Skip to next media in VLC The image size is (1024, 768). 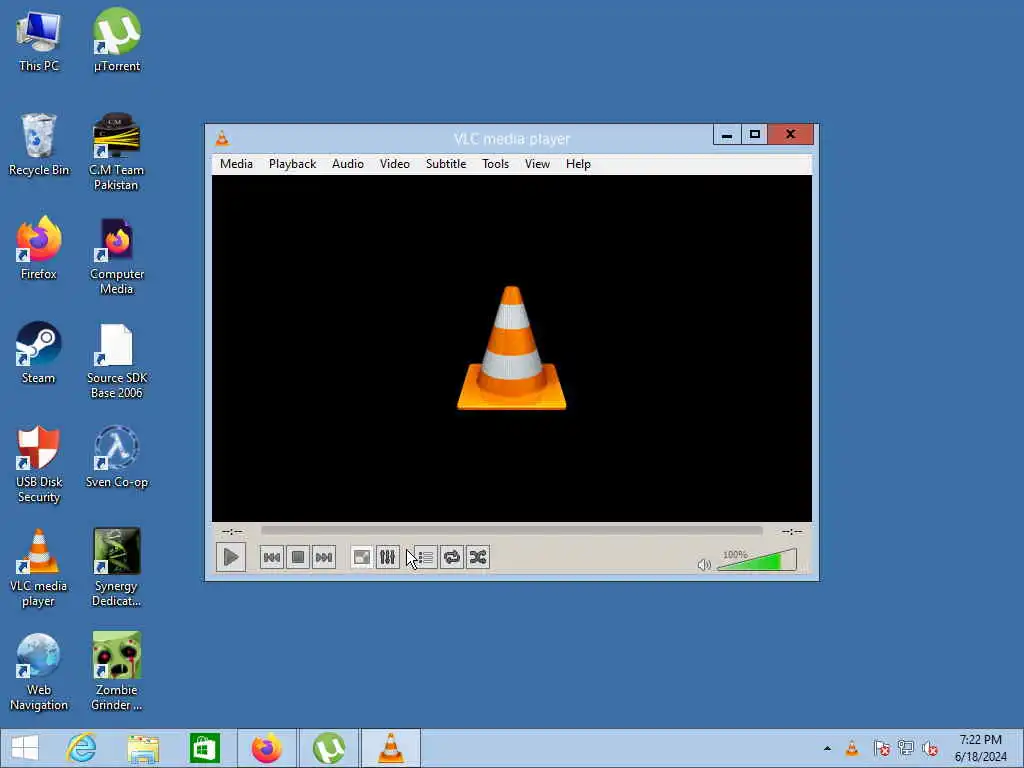[x=324, y=557]
